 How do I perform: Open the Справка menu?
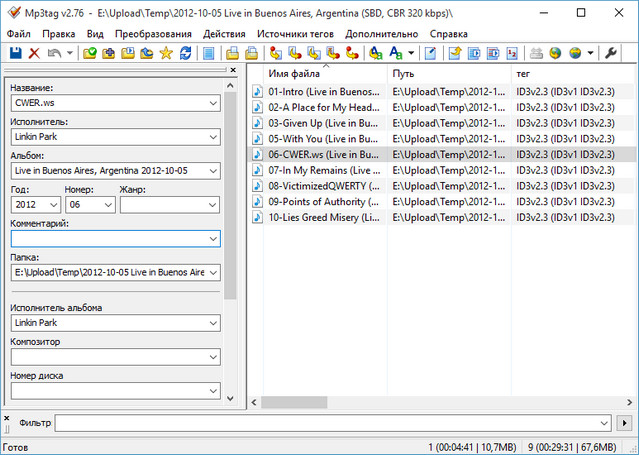point(449,34)
